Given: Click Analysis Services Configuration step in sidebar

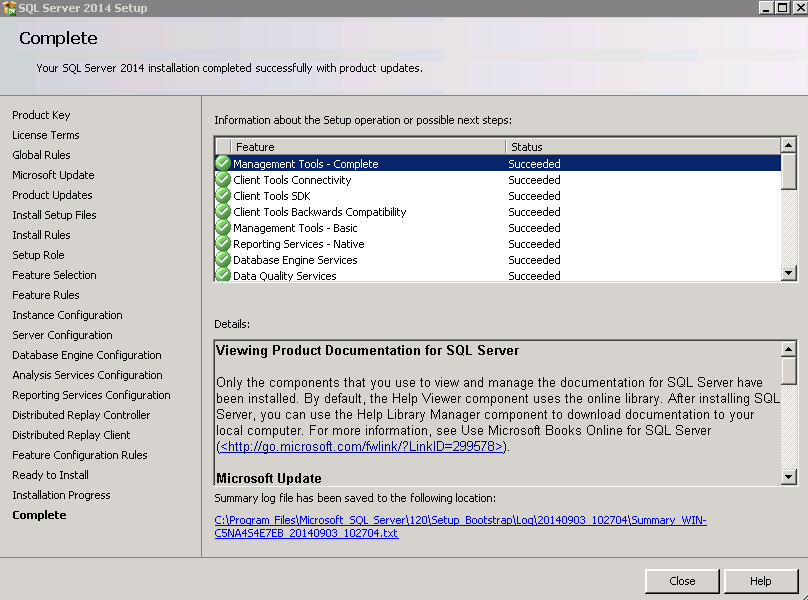Looking at the screenshot, I should [87, 375].
